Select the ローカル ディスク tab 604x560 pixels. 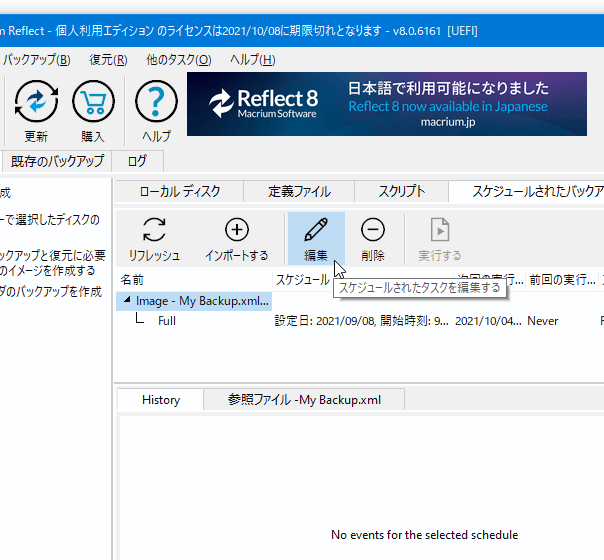[x=180, y=191]
